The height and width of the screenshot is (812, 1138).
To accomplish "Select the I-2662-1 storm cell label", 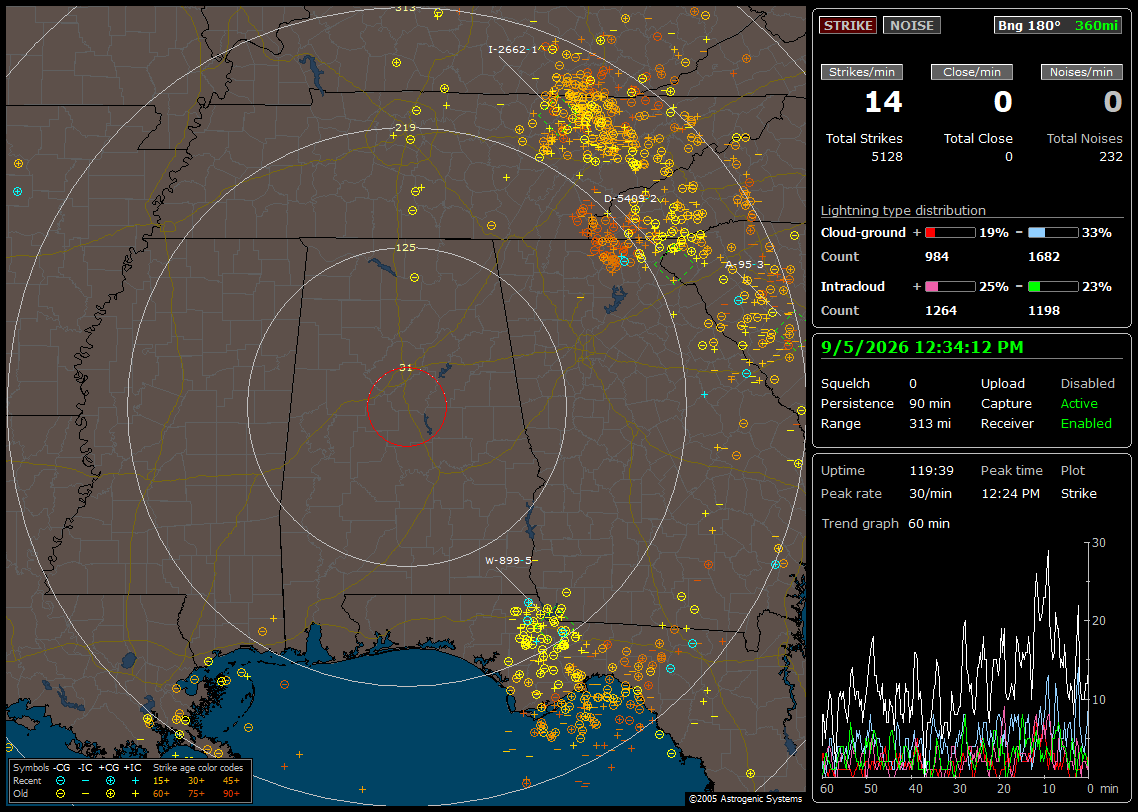I will click(x=512, y=49).
